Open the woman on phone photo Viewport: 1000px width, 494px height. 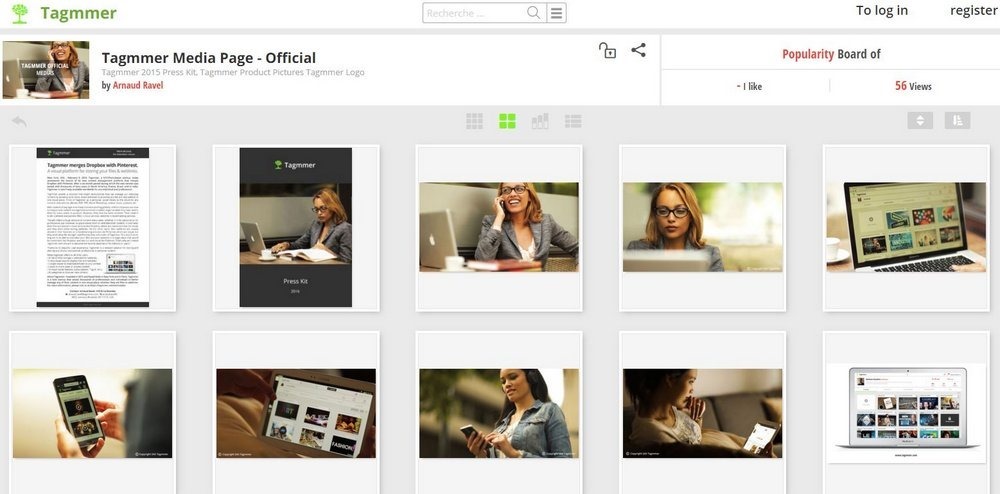tap(499, 227)
